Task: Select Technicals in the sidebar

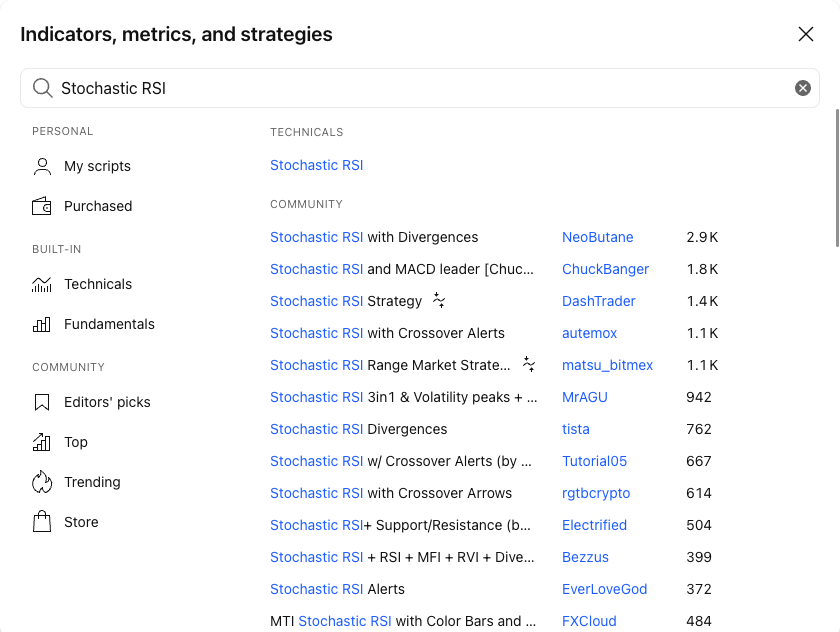Action: (x=98, y=284)
